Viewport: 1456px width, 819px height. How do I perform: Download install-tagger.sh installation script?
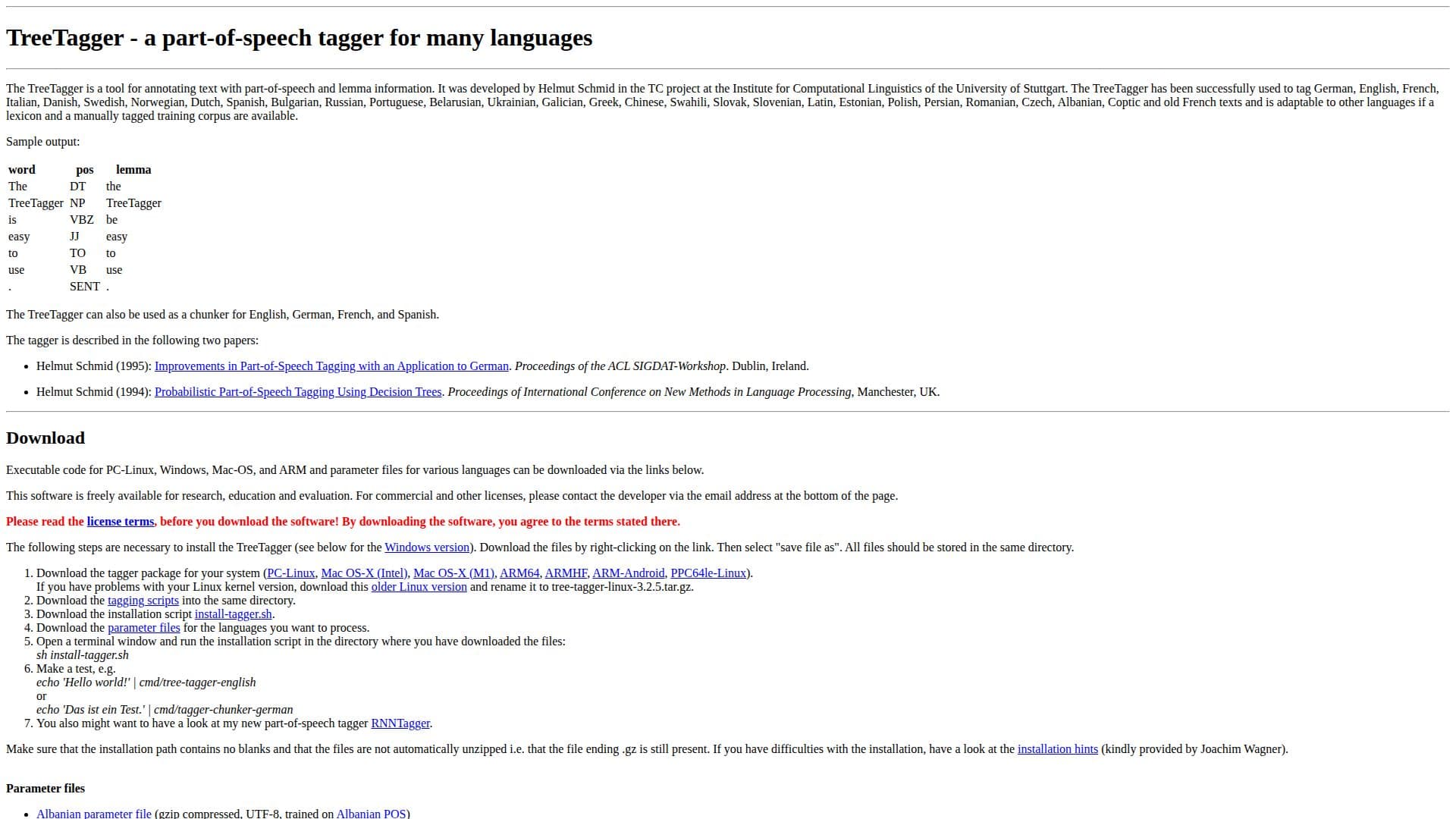click(233, 614)
